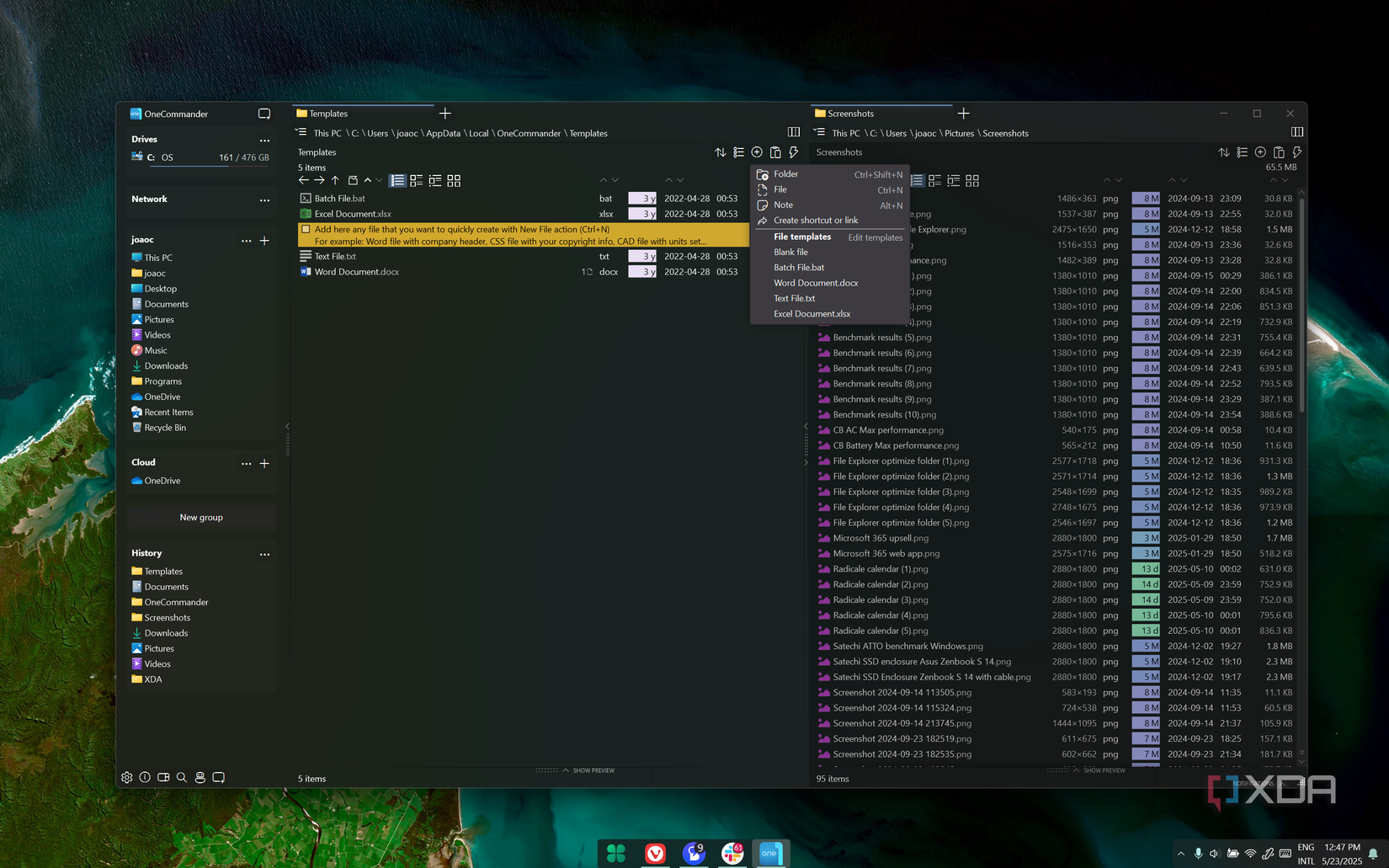Click the lightning actions icon in Templates pane
Viewport: 1389px width, 868px height.
point(794,152)
